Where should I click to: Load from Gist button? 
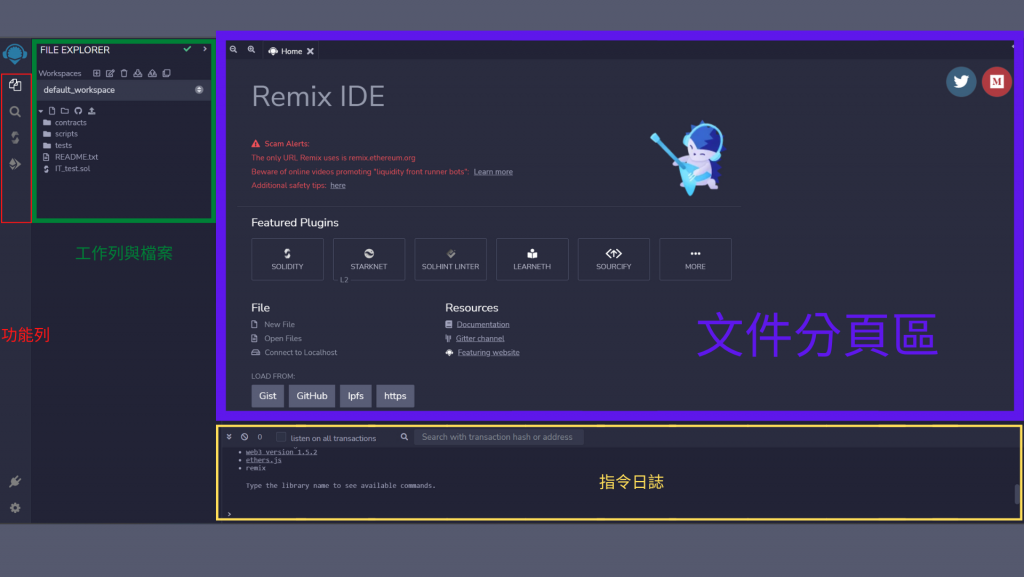point(268,396)
